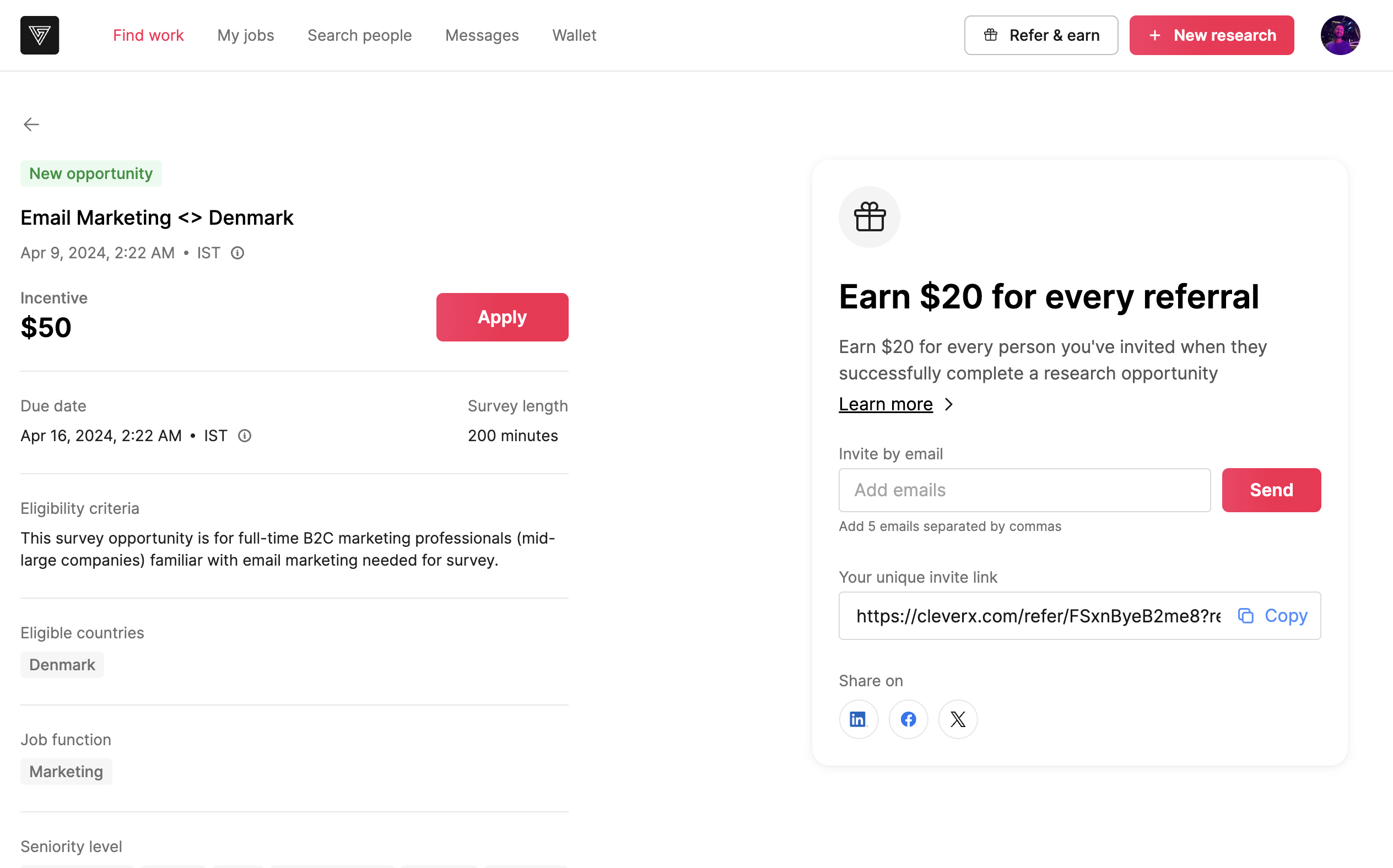Open the My jobs tab

245,34
